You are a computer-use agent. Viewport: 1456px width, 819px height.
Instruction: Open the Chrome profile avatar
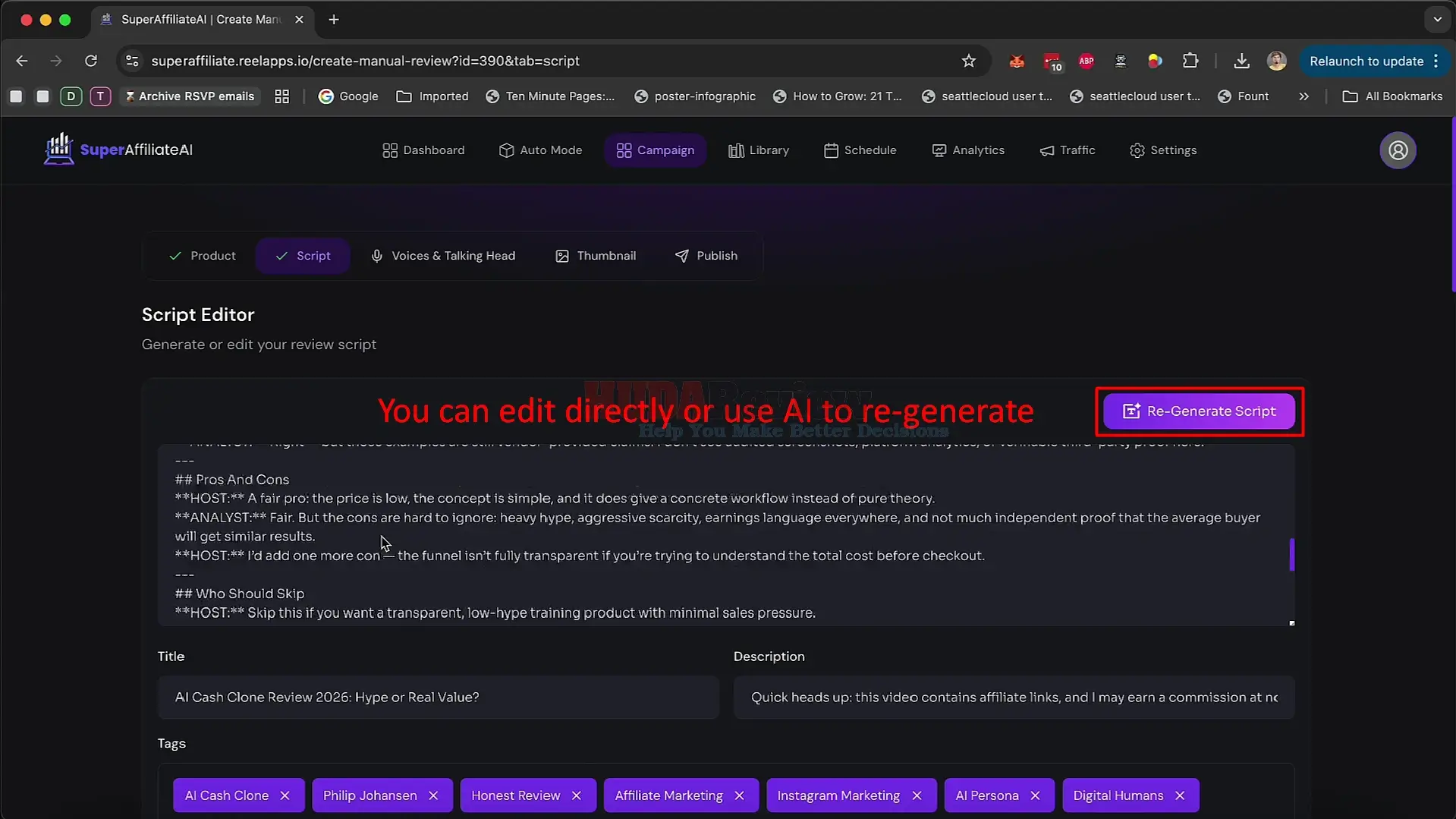(1277, 61)
